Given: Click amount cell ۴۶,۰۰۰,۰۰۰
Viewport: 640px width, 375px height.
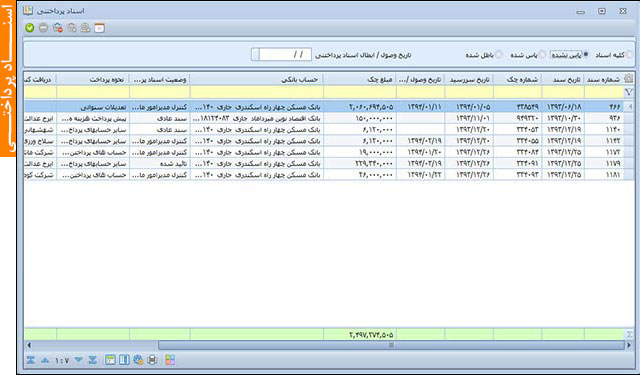Looking at the screenshot, I should (360, 175).
